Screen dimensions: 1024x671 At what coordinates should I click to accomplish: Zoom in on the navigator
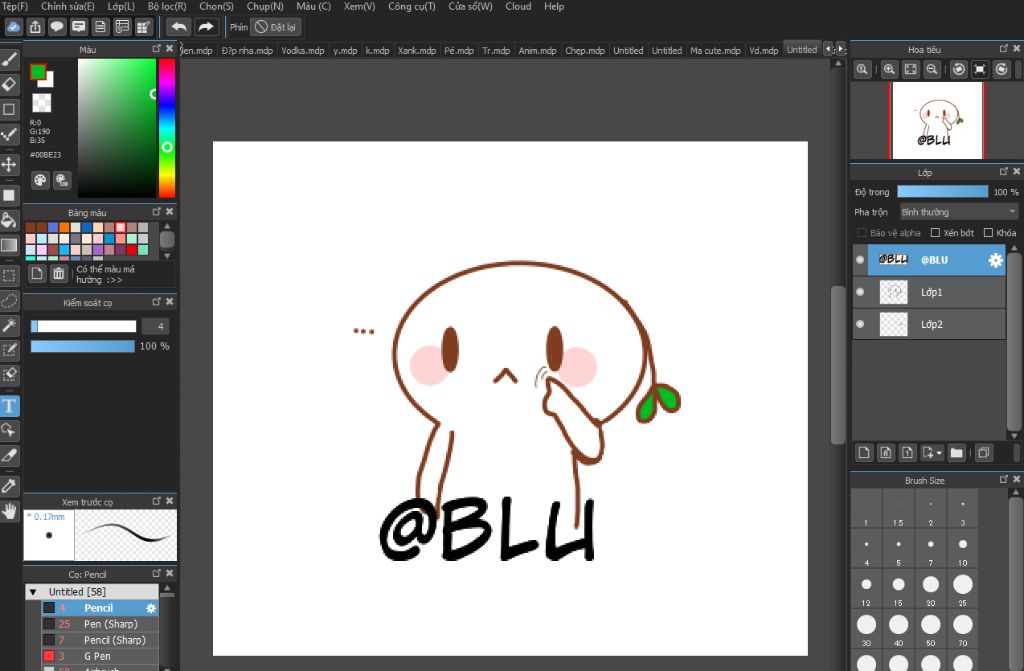click(889, 69)
